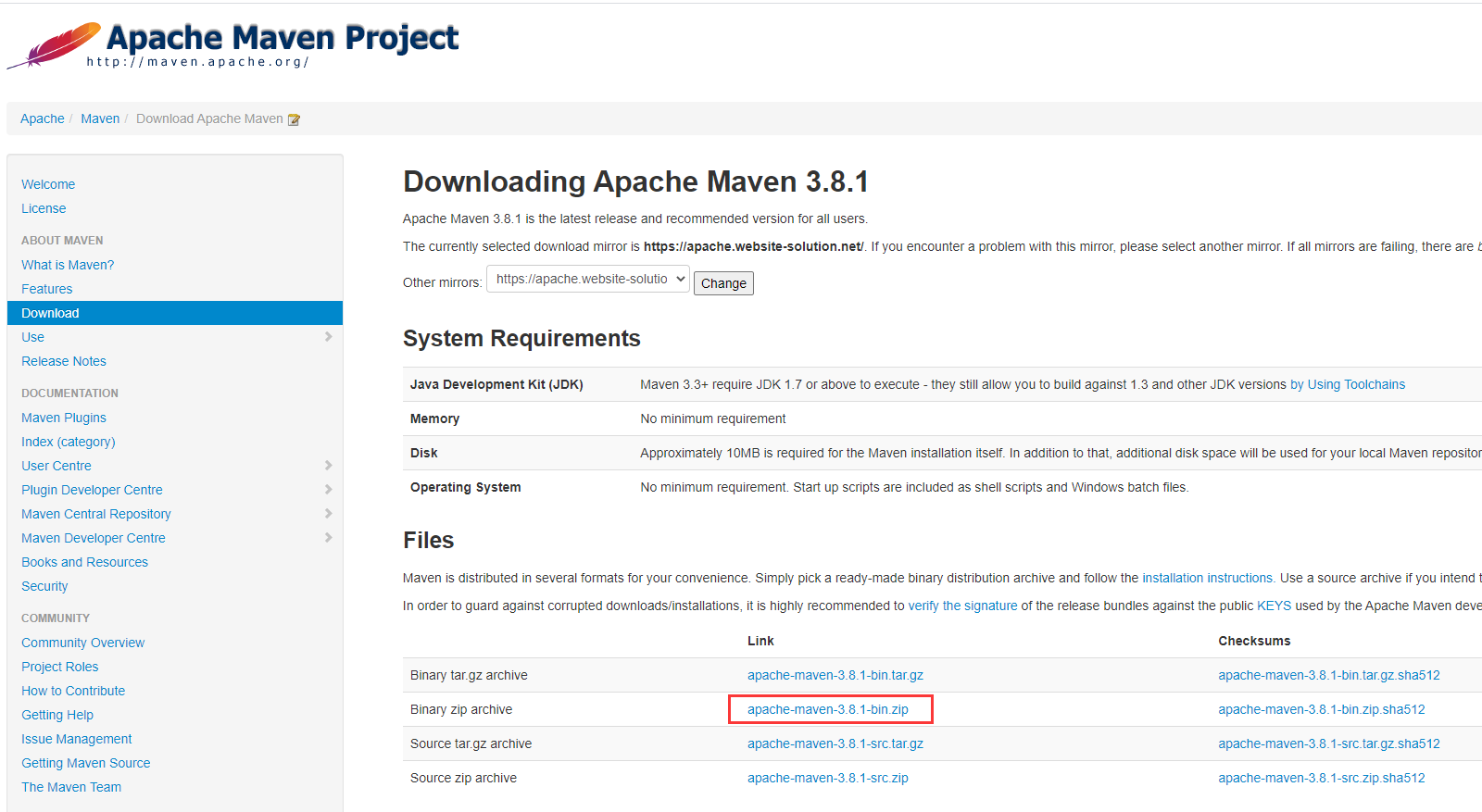This screenshot has height=812, width=1482.
Task: Expand the User Centre chevron
Action: (328, 466)
